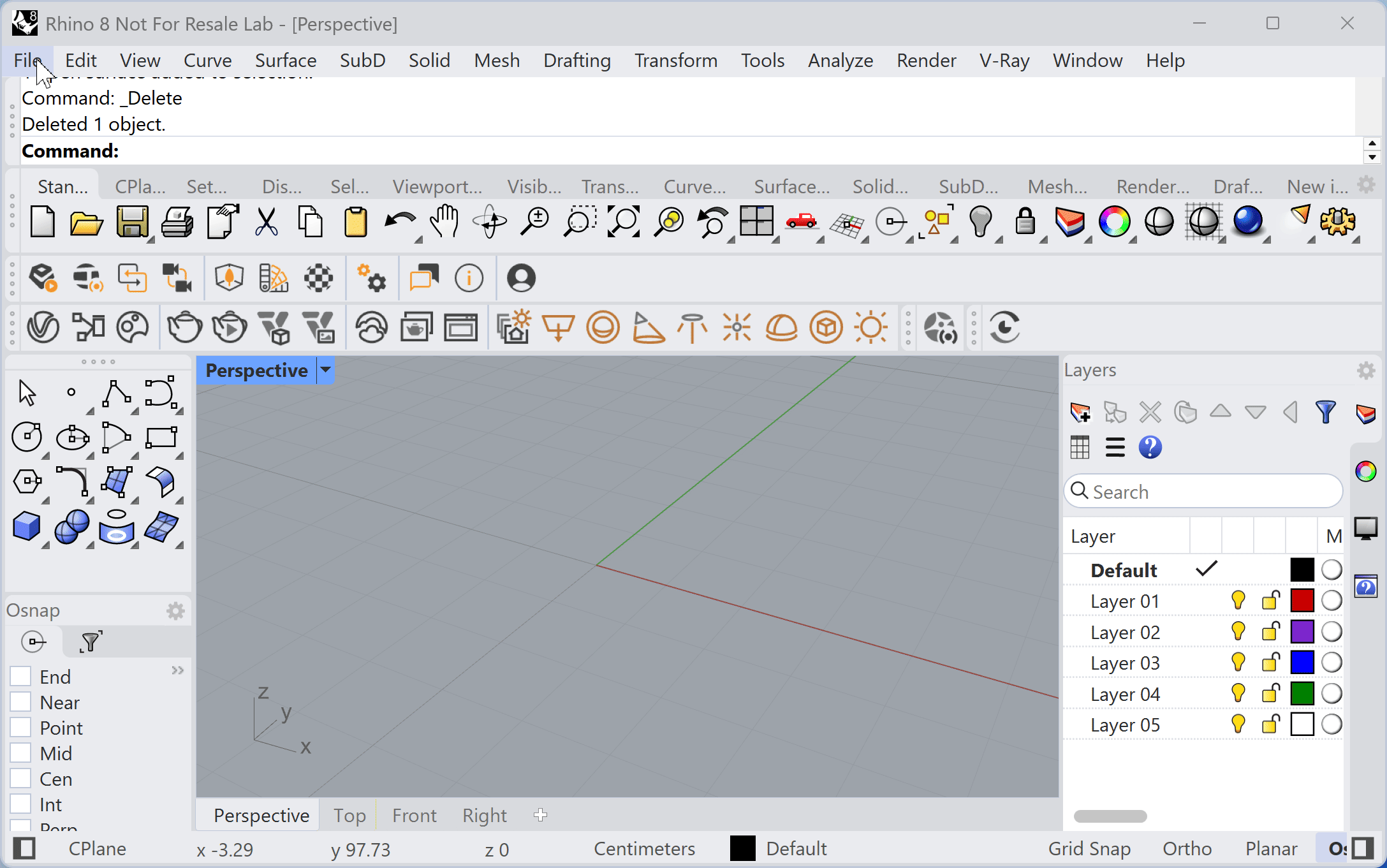The width and height of the screenshot is (1387, 868).
Task: Click the Layers Search field
Action: tap(1203, 492)
